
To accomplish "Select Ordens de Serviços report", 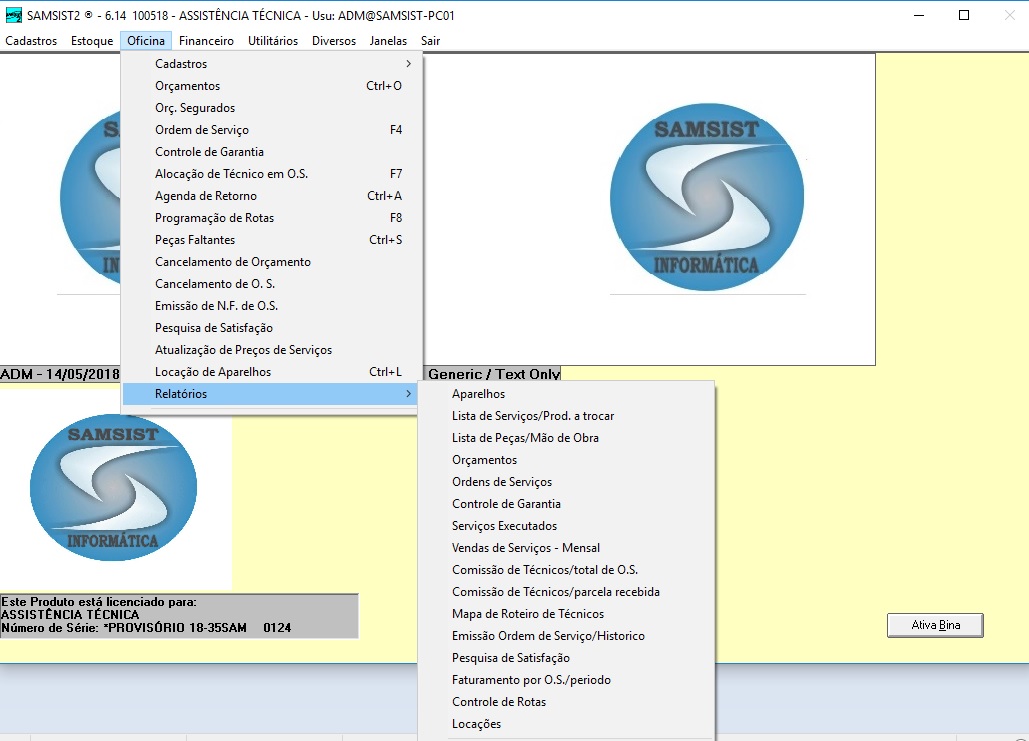I will click(x=566, y=482).
